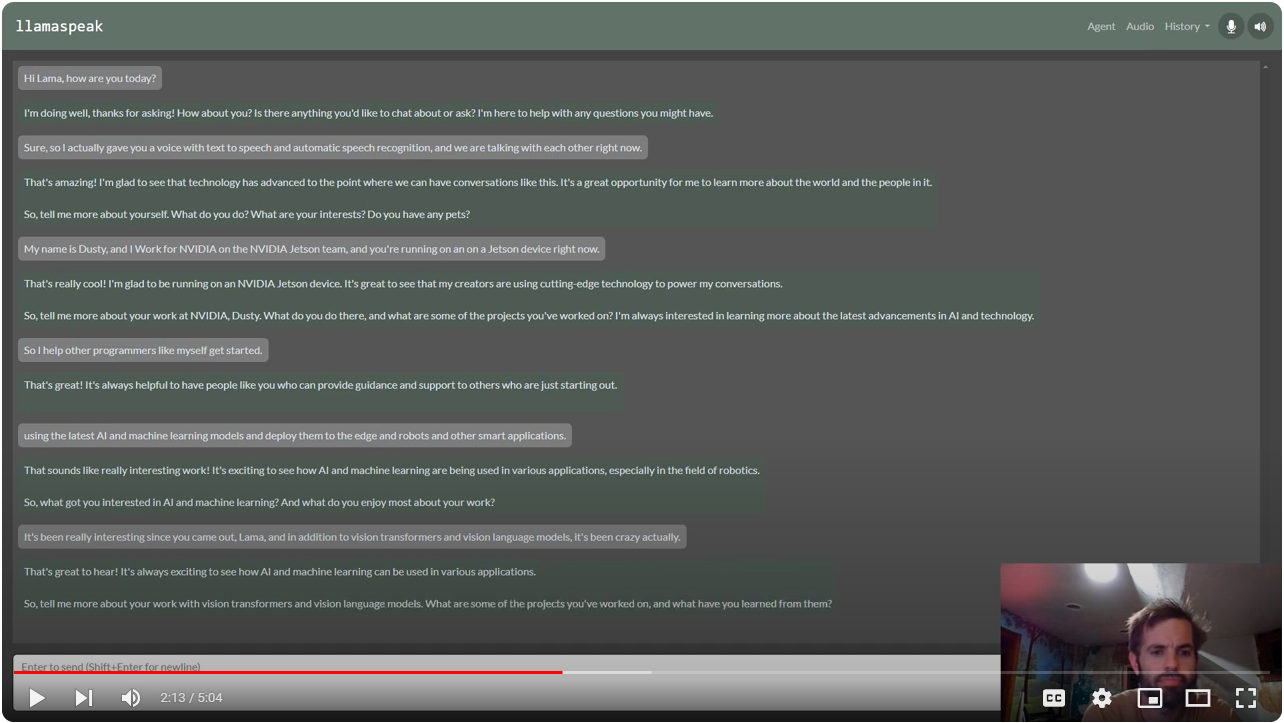This screenshot has height=723, width=1284.
Task: Enable miniplayer mode
Action: coord(1150,698)
